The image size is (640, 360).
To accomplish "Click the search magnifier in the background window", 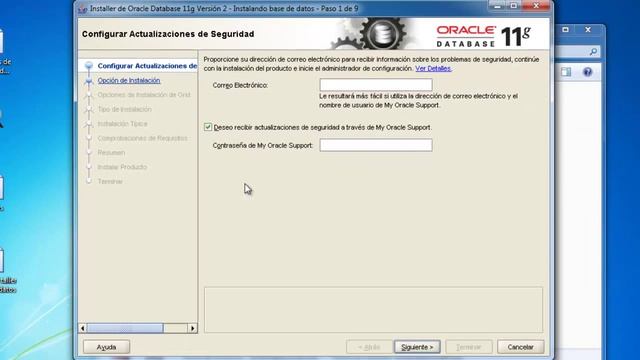I will click(593, 51).
